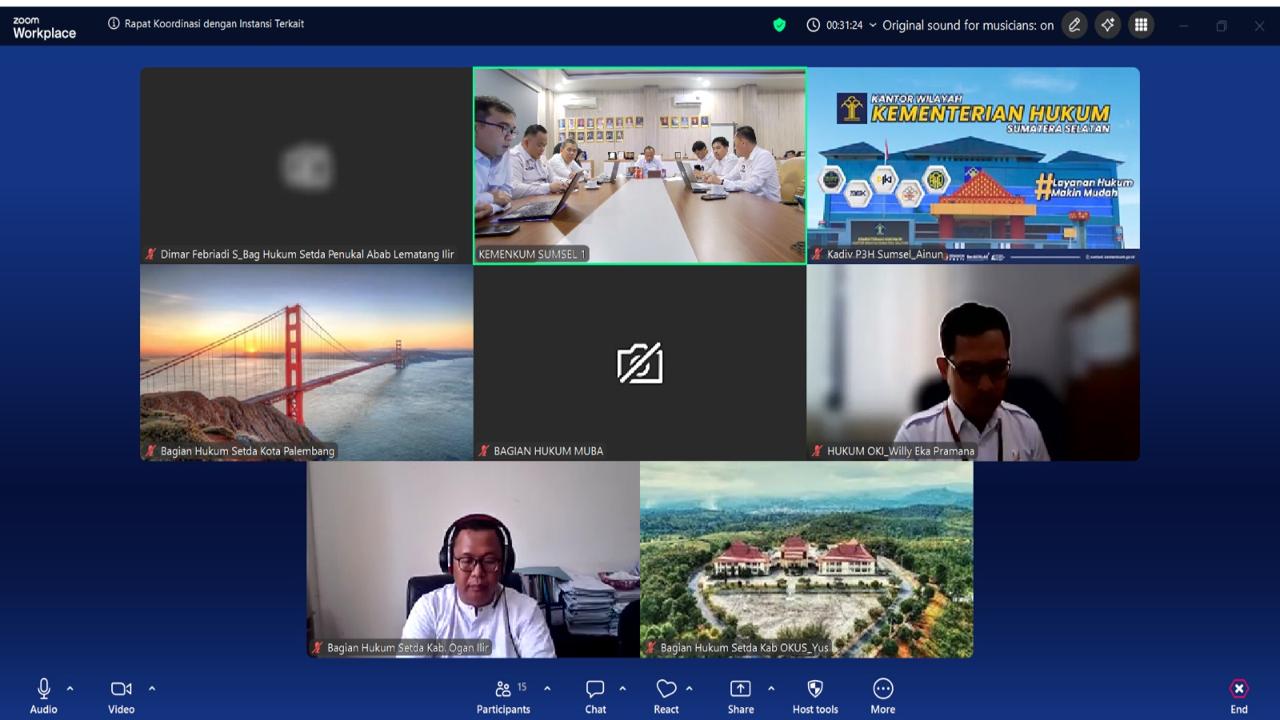The width and height of the screenshot is (1280, 720).
Task: Select Kadiv P3H Sumsel_Ainun video tile
Action: [x=973, y=166]
